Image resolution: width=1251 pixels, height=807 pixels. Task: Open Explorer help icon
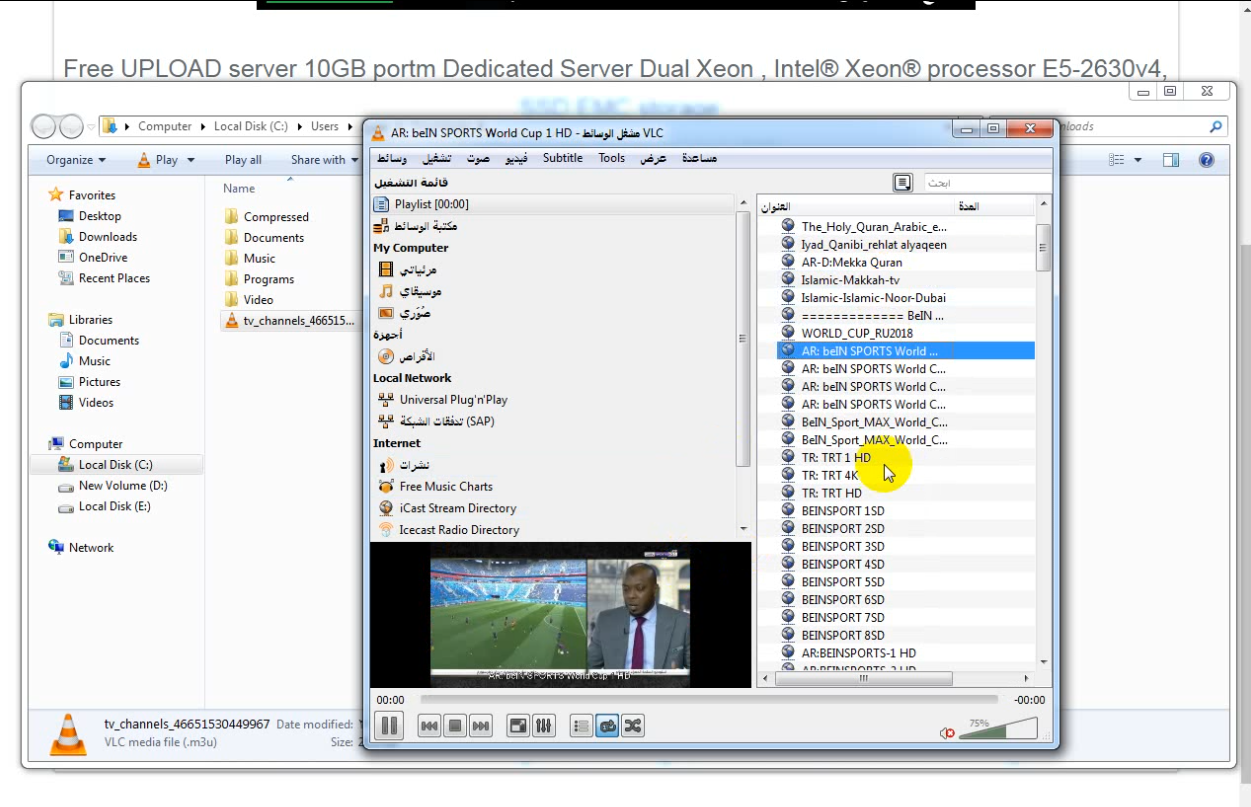[1206, 160]
